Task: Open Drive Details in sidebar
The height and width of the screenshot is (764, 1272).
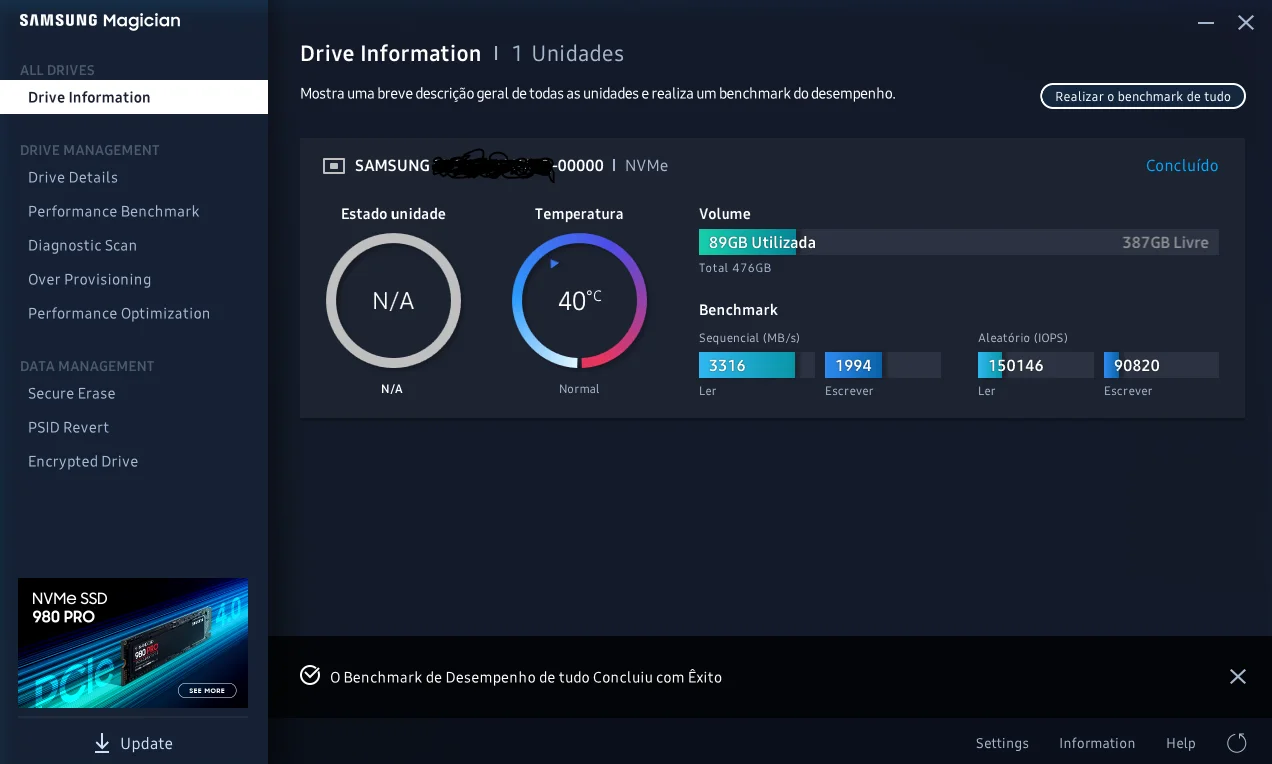Action: tap(73, 177)
